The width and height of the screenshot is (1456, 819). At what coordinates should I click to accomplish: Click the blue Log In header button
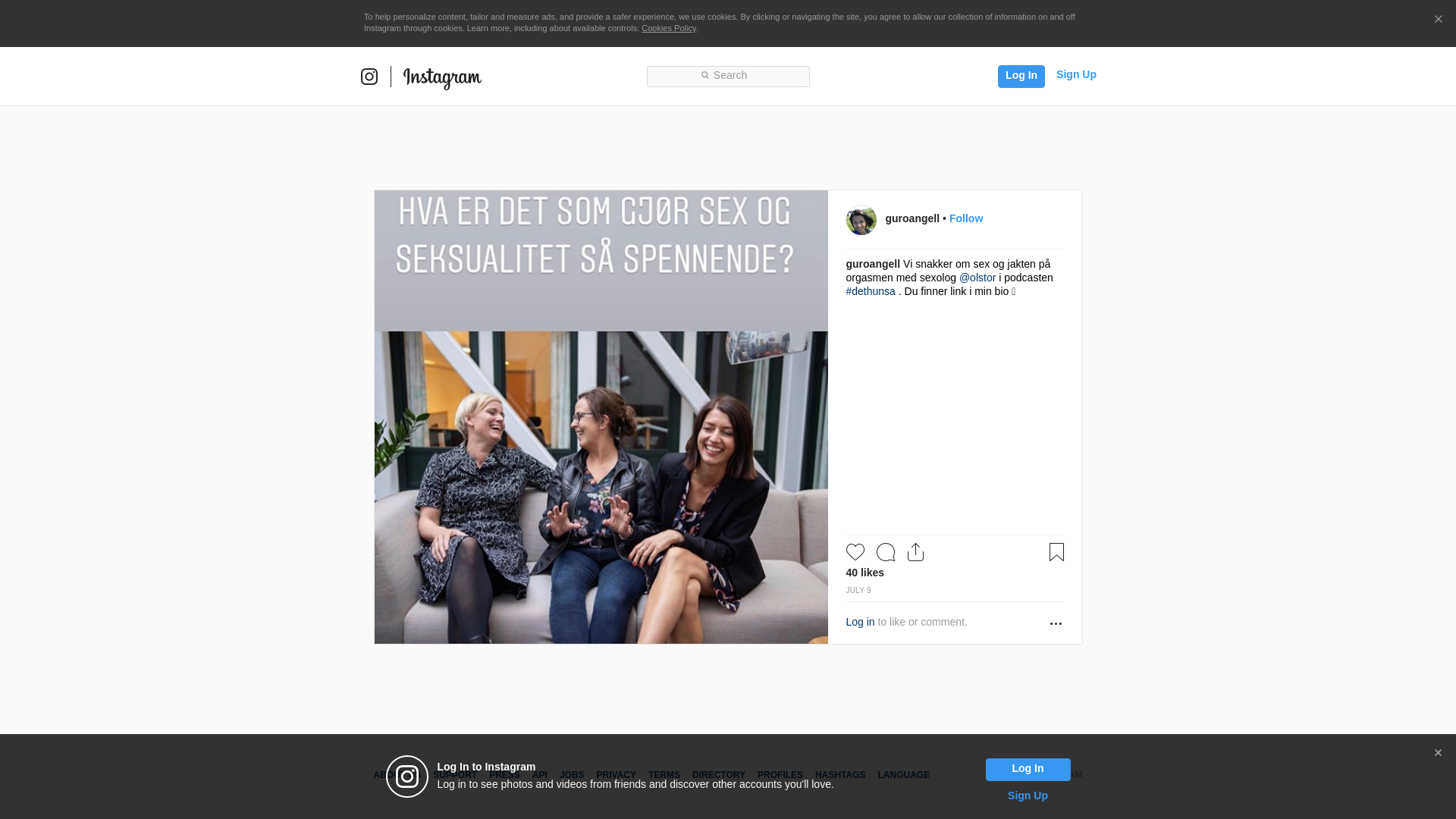(1021, 76)
